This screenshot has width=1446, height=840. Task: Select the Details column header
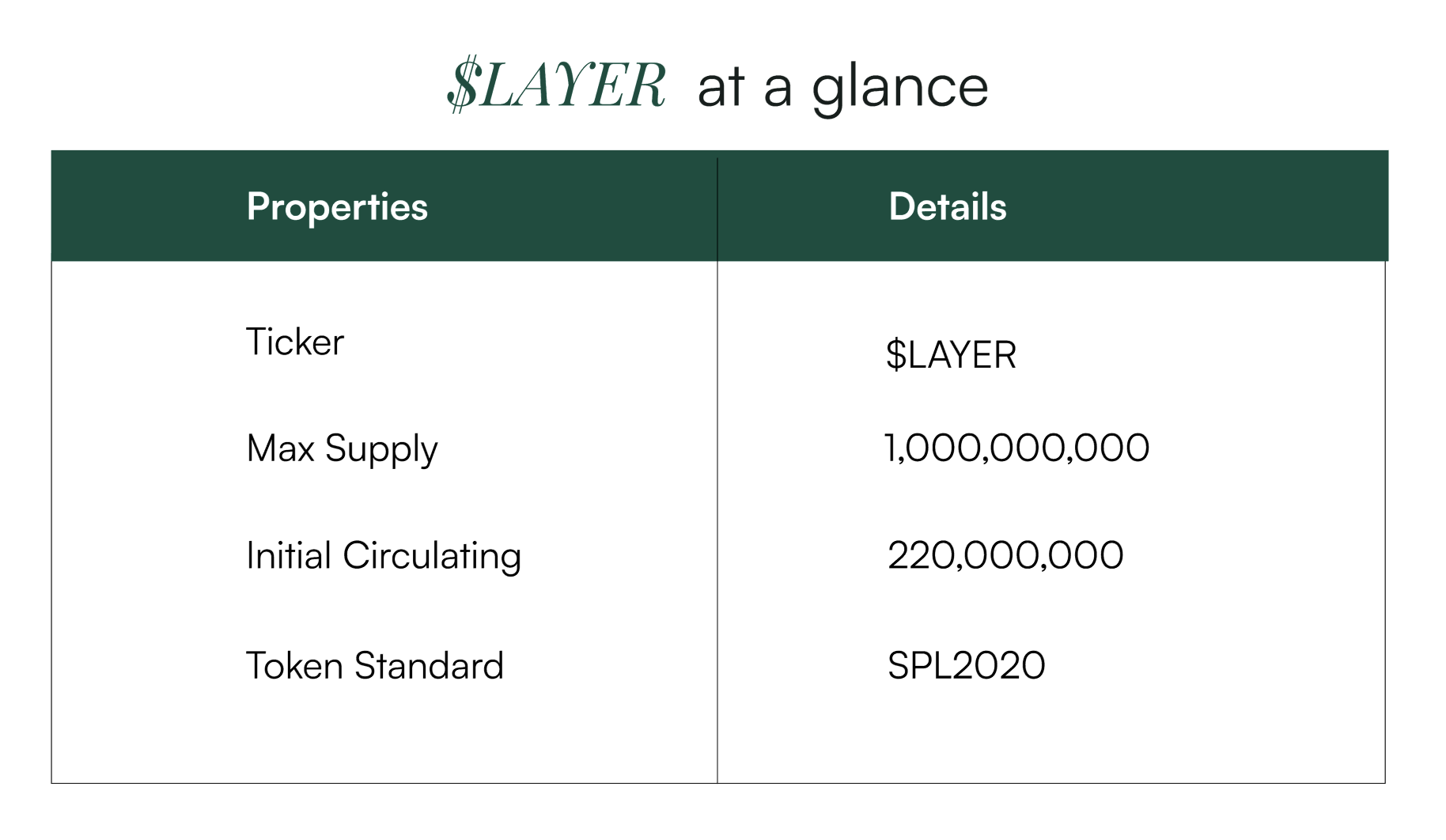(948, 206)
